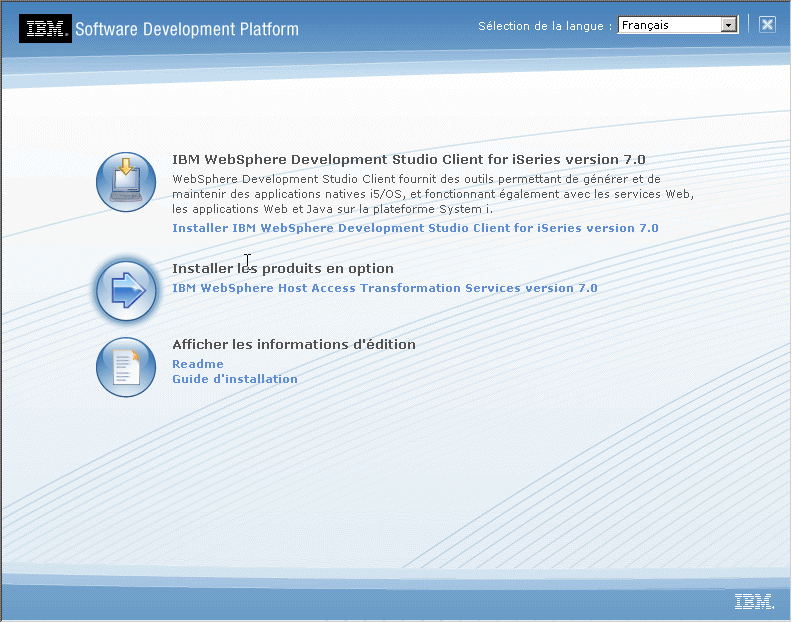Click the blue arrow optional products icon
The height and width of the screenshot is (623, 792).
point(126,290)
